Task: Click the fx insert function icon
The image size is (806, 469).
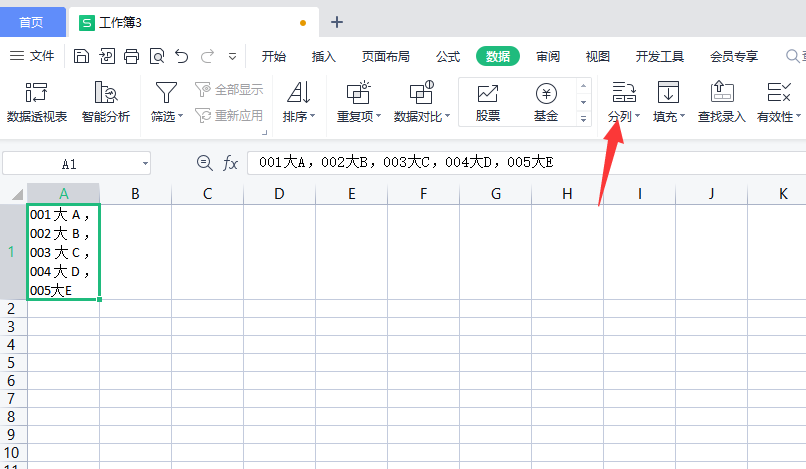Action: [x=230, y=164]
